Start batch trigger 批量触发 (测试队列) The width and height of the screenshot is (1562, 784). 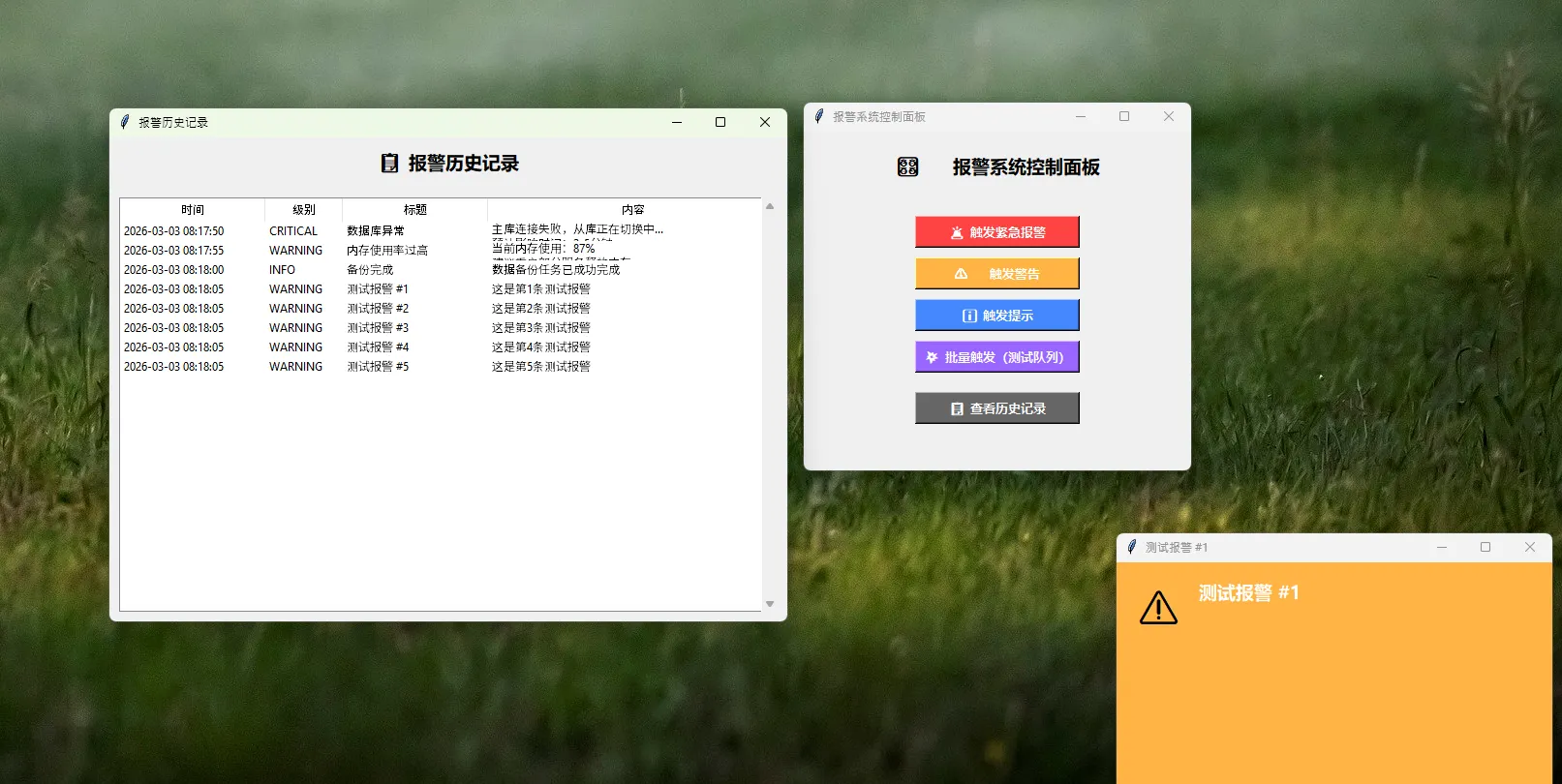pyautogui.click(x=996, y=357)
